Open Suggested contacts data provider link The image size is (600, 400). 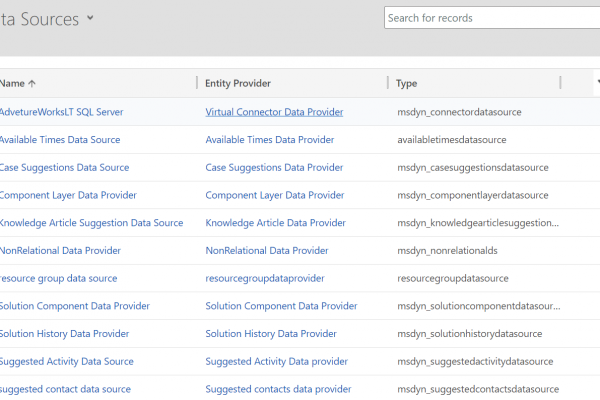coord(278,389)
